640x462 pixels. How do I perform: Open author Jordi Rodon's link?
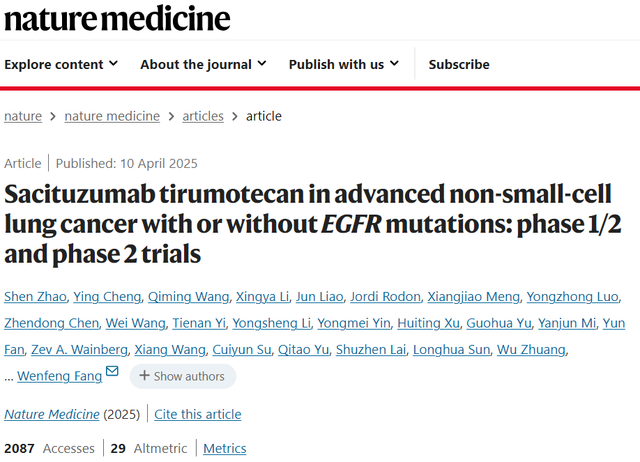click(x=385, y=297)
